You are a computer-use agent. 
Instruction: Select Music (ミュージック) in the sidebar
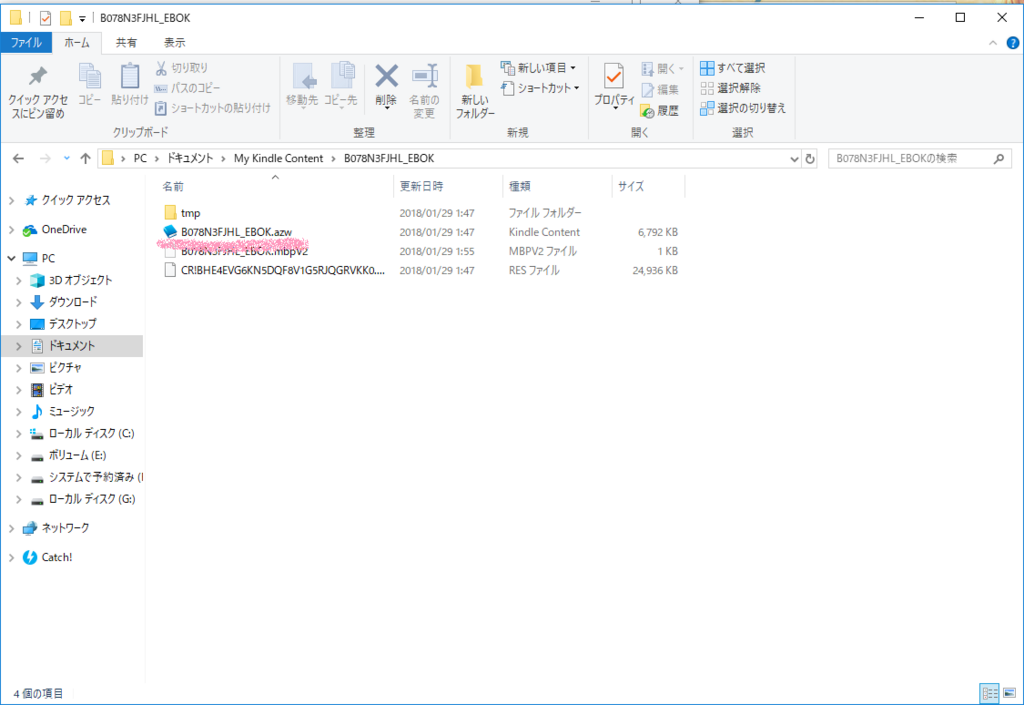click(x=72, y=411)
